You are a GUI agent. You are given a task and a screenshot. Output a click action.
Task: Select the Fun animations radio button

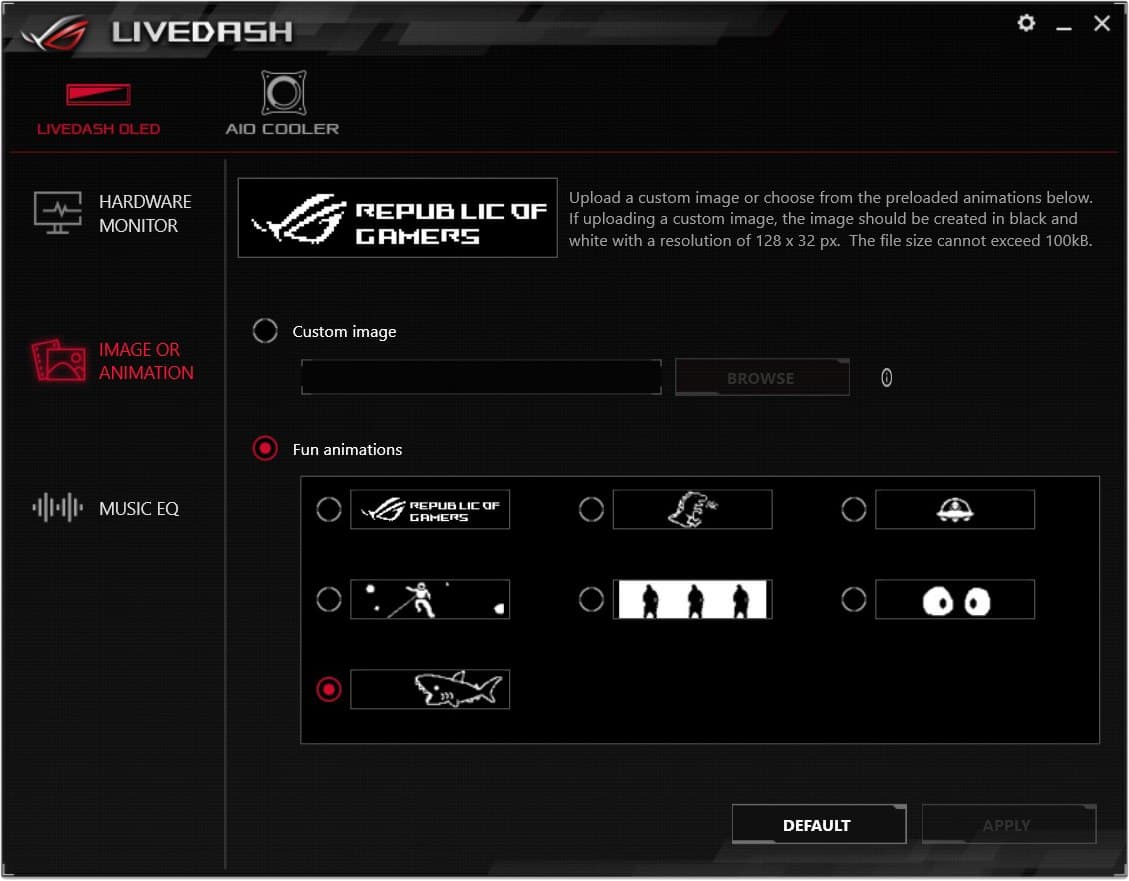point(265,448)
